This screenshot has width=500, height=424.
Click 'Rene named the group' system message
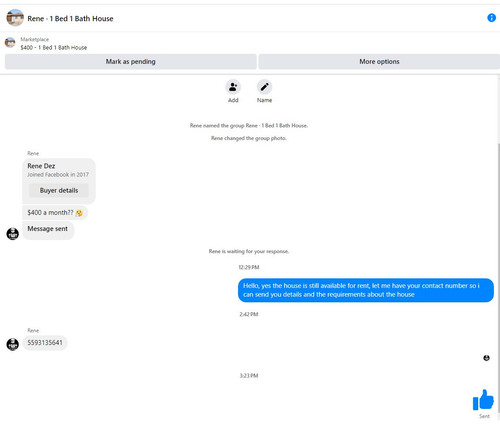click(249, 126)
